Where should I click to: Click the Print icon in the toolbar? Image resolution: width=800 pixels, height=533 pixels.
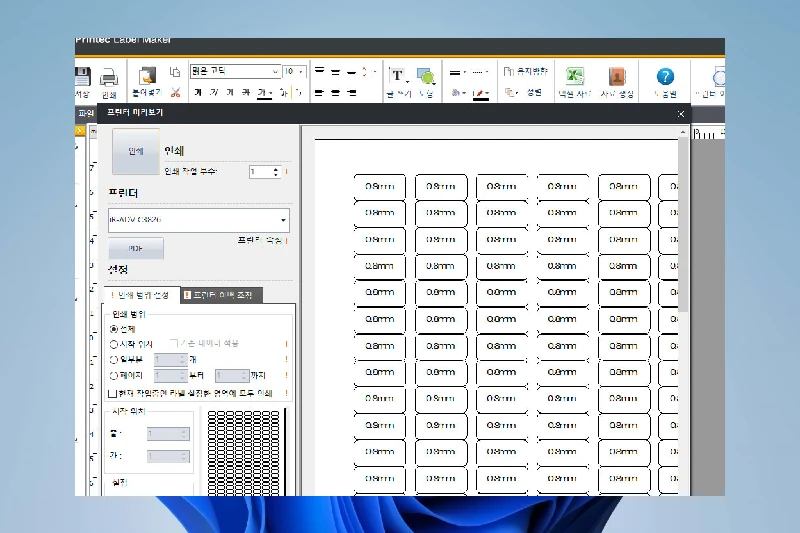click(109, 77)
